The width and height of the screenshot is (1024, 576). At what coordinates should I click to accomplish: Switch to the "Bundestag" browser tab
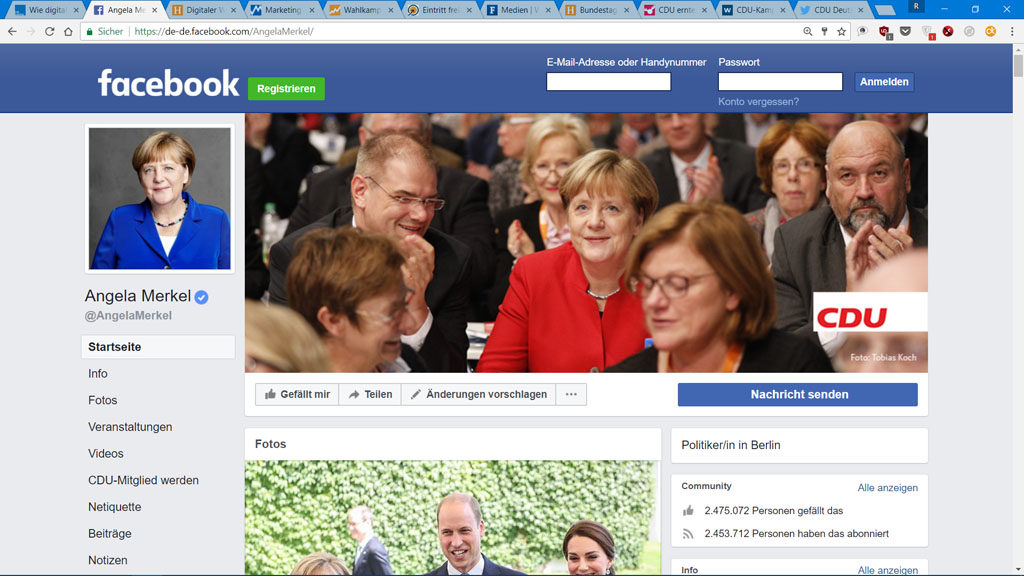point(595,9)
